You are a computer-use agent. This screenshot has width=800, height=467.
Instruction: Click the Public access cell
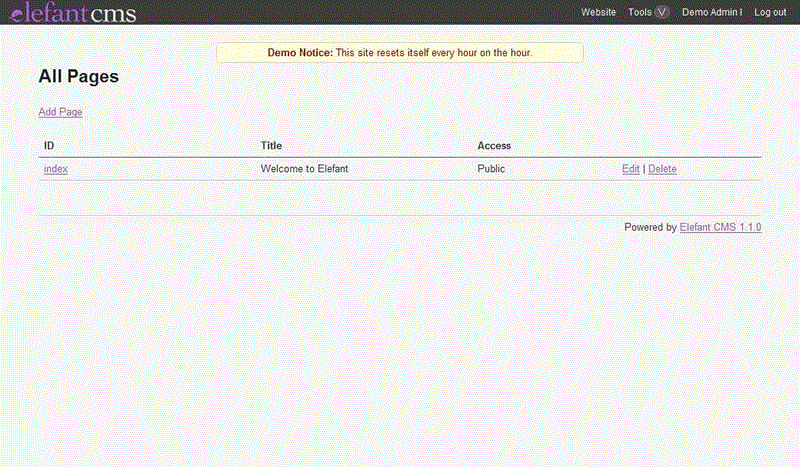coord(491,169)
